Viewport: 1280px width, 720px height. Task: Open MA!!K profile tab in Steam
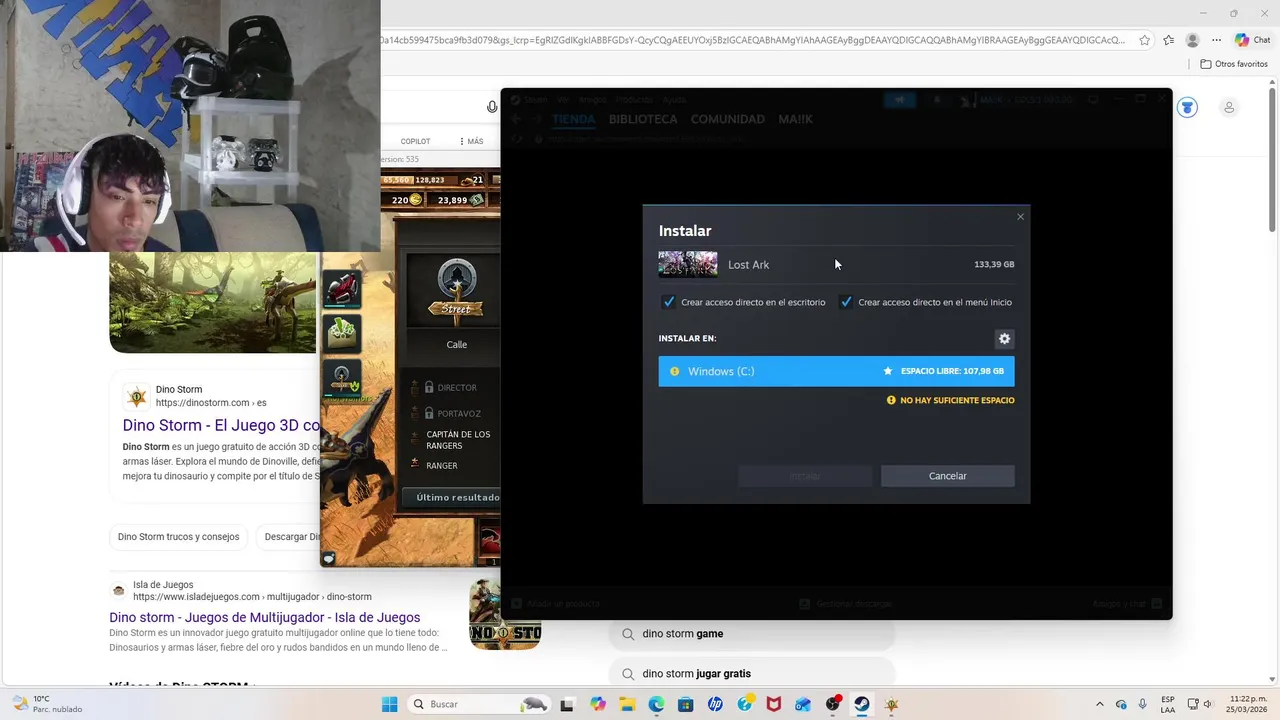pos(796,119)
